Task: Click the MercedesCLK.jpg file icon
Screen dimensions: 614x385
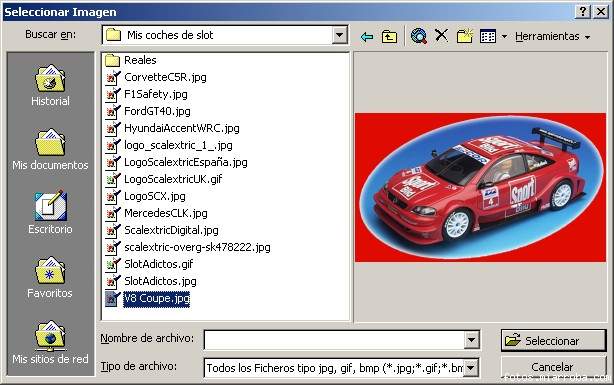Action: click(112, 213)
